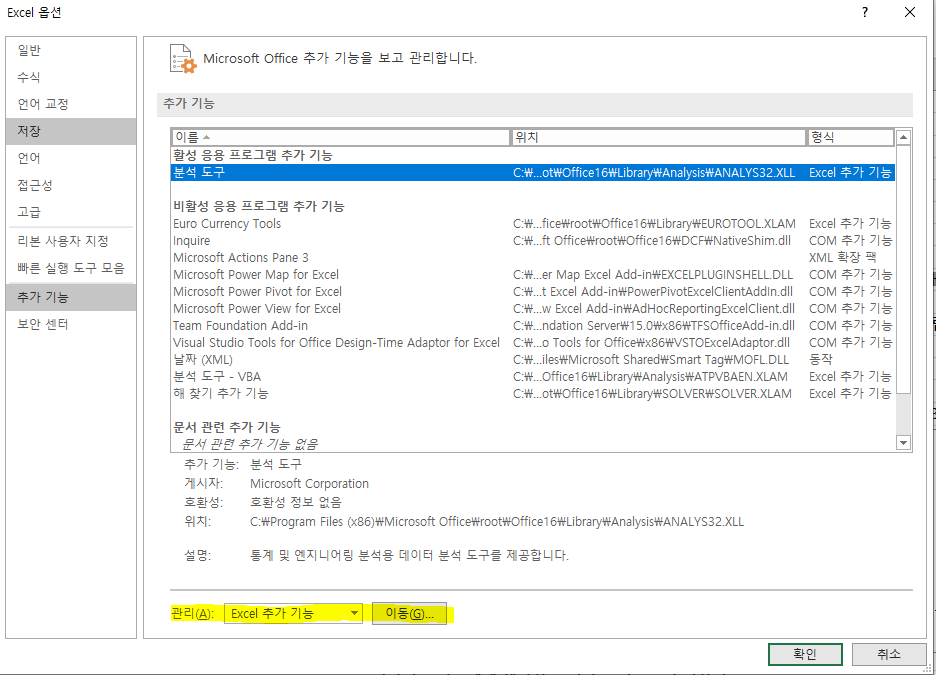936x675 pixels.
Task: Select Microsoft Actions Pane 3 row
Action: coord(533,258)
